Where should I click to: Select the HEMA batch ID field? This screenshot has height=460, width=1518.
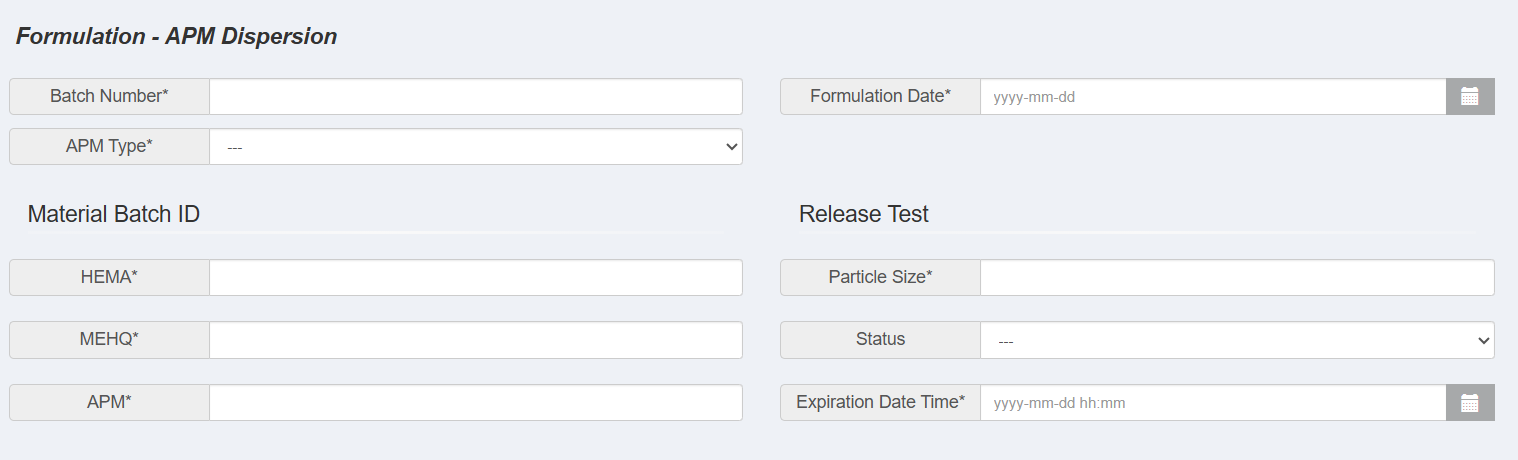click(476, 278)
